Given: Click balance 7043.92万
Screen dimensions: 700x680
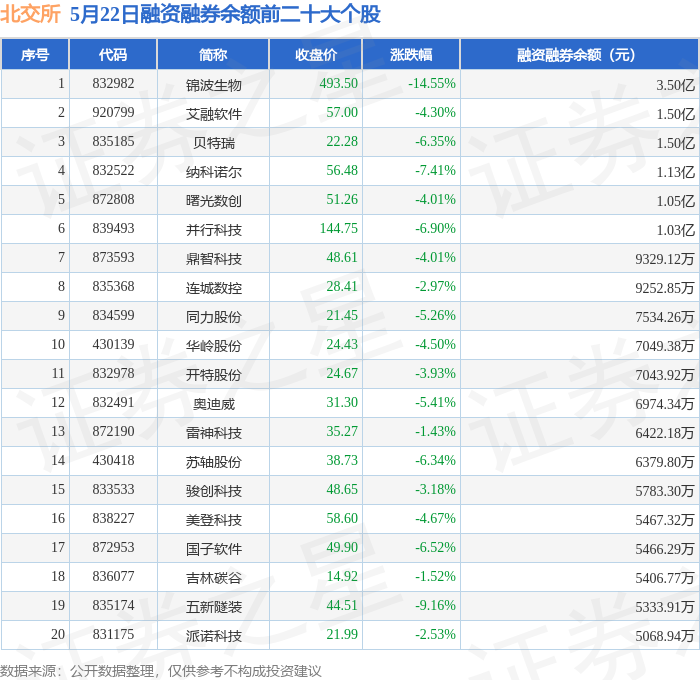Looking at the screenshot, I should pos(665,375).
